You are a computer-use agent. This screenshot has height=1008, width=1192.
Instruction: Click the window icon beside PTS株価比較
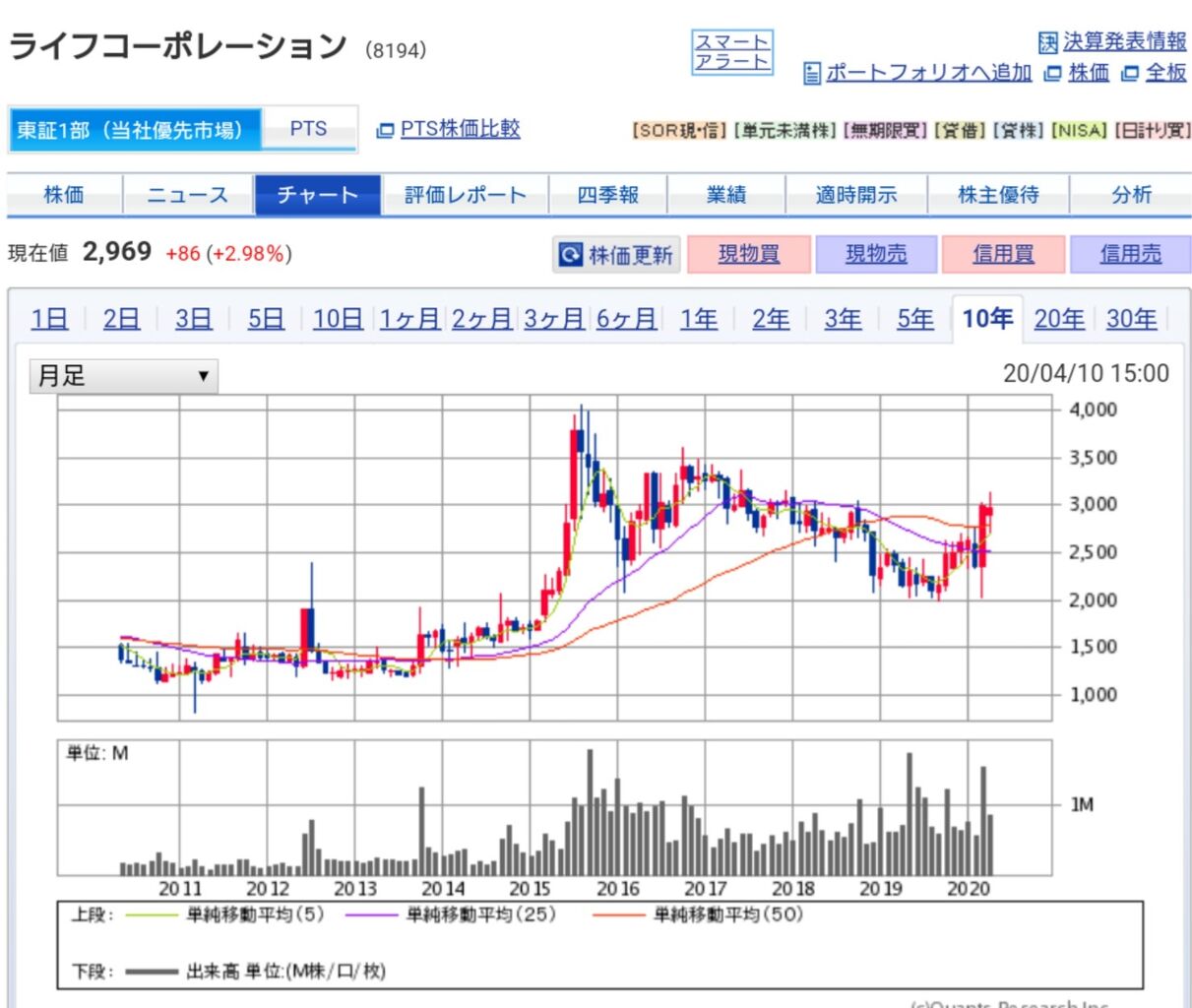click(385, 130)
